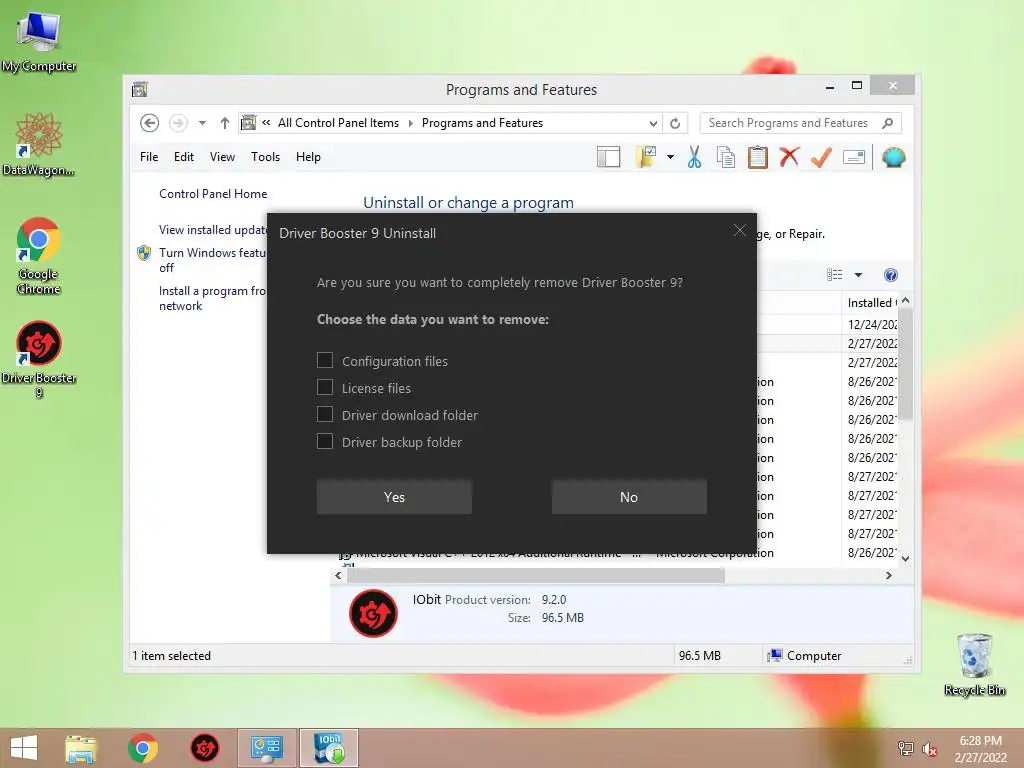Viewport: 1024px width, 768px height.
Task: Click the globe toolbar icon
Action: pyautogui.click(x=893, y=157)
